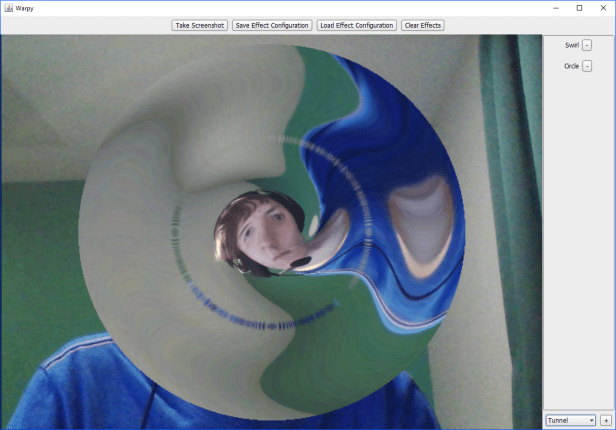Open Load Effect Configuration
The image size is (616, 430).
point(356,26)
